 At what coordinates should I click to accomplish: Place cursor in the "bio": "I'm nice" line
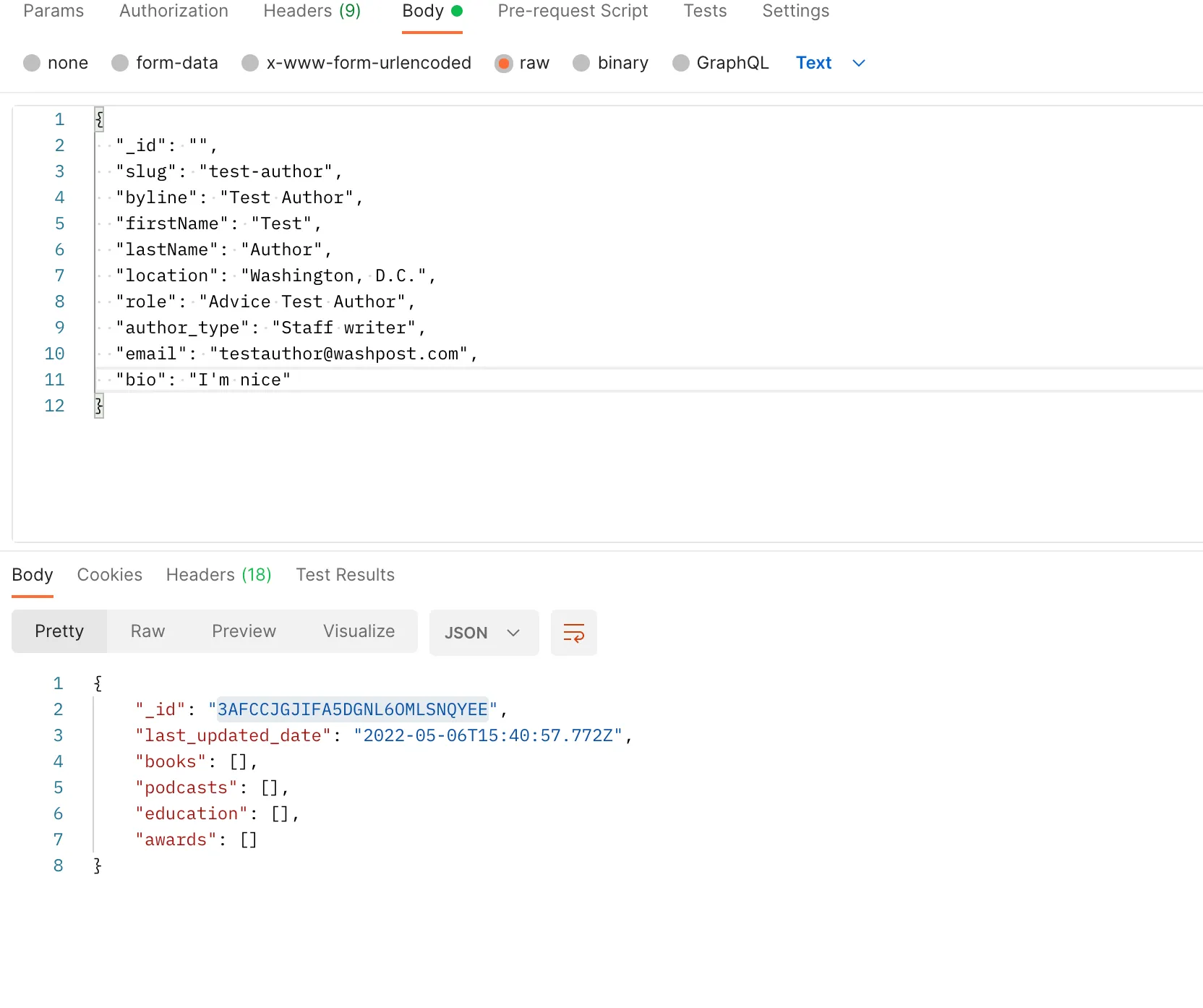[202, 380]
